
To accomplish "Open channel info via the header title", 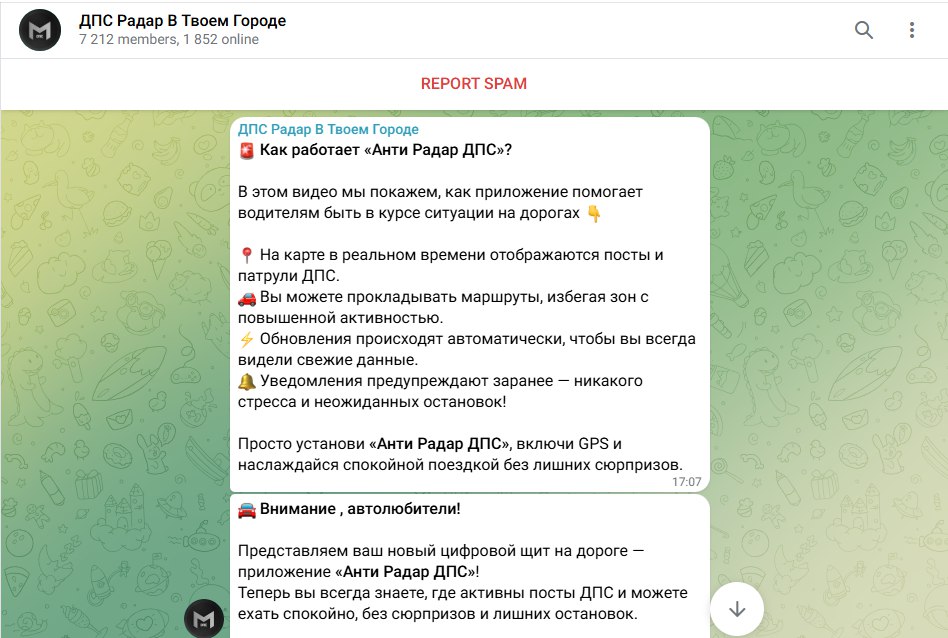I will click(x=182, y=21).
